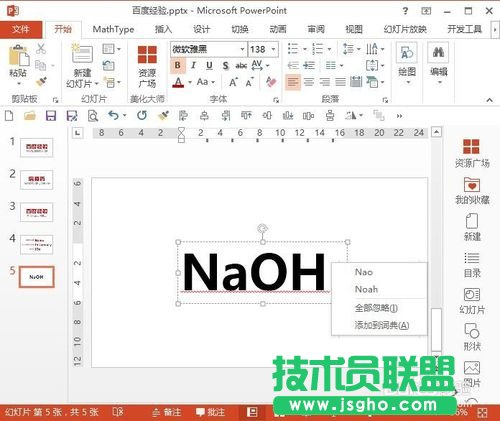Click the Print Preview magnifier icon
The image size is (500, 421).
point(92,116)
